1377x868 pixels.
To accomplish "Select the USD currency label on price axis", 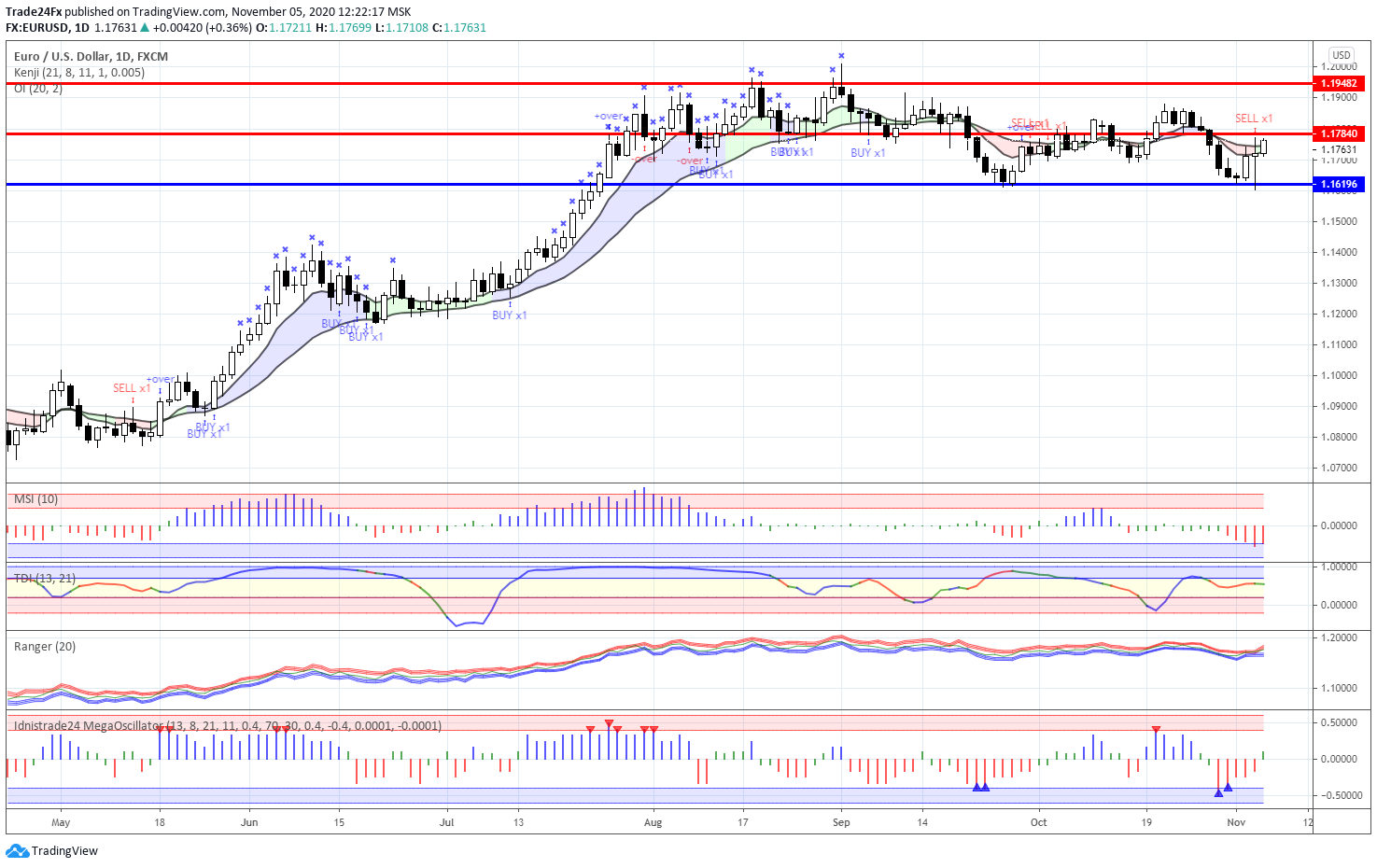I will coord(1342,55).
